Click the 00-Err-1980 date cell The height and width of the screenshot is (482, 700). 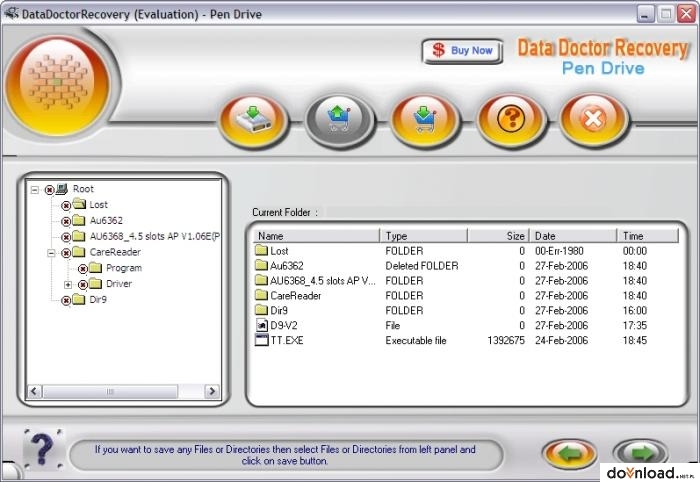pos(559,251)
